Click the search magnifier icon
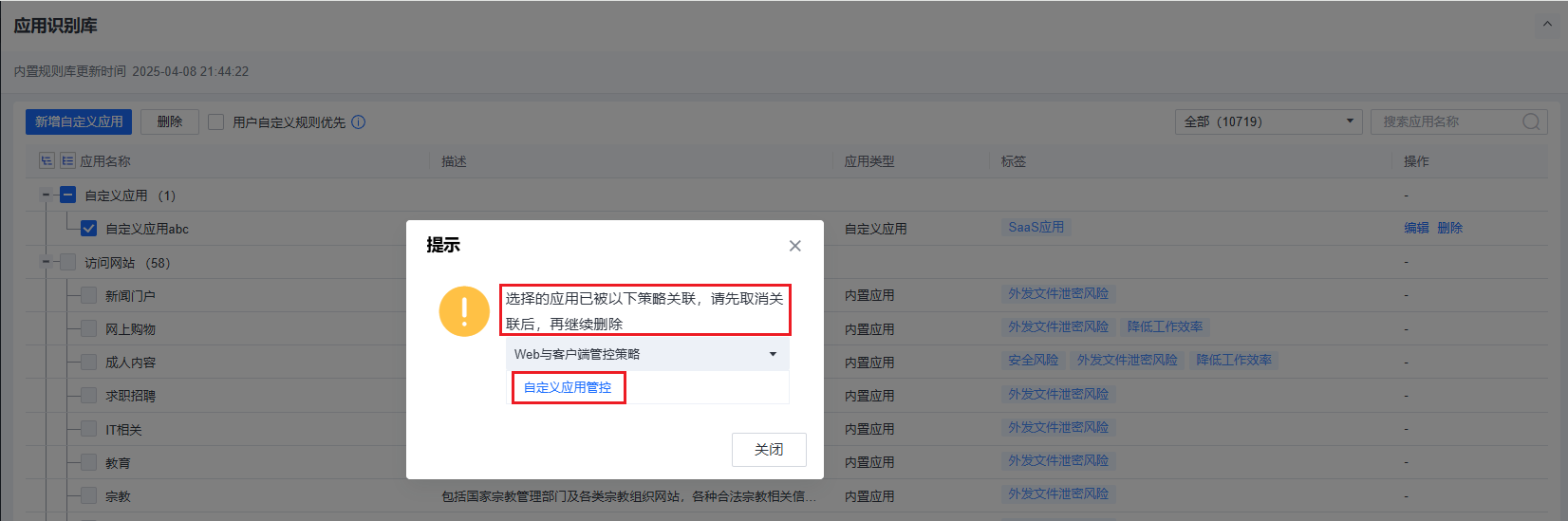1568x521 pixels. [1530, 121]
